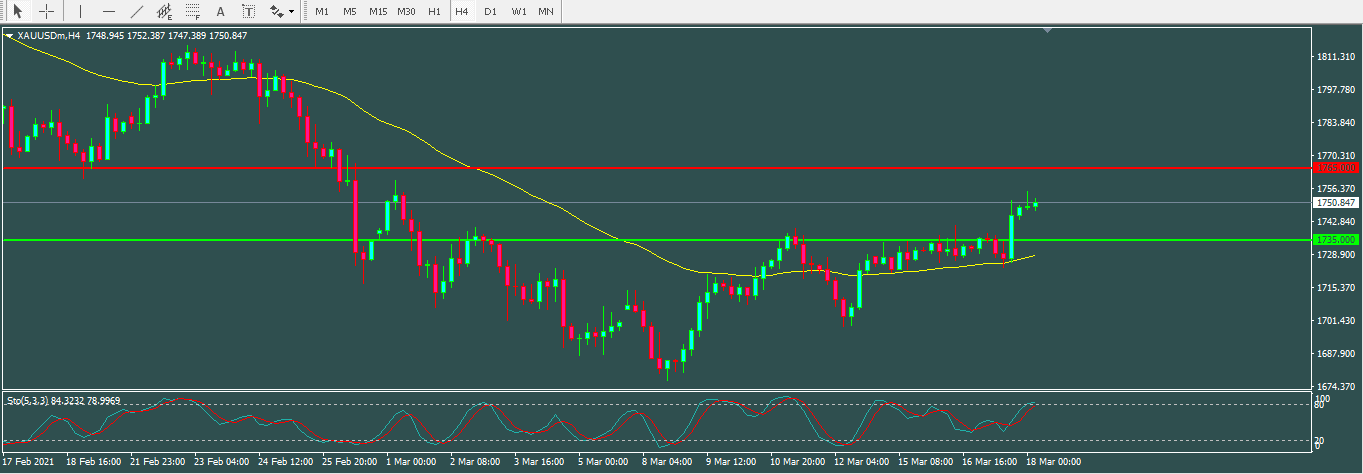Screen dimensions: 1363x474
Task: Change the timeframe to H1
Action: coord(434,12)
